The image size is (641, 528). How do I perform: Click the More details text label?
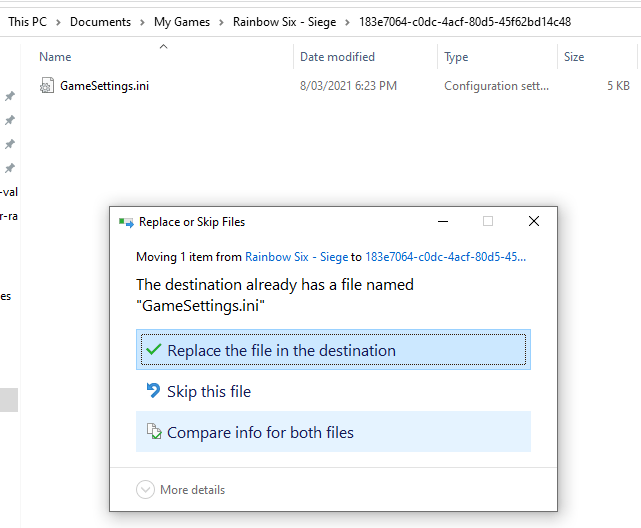click(x=193, y=490)
